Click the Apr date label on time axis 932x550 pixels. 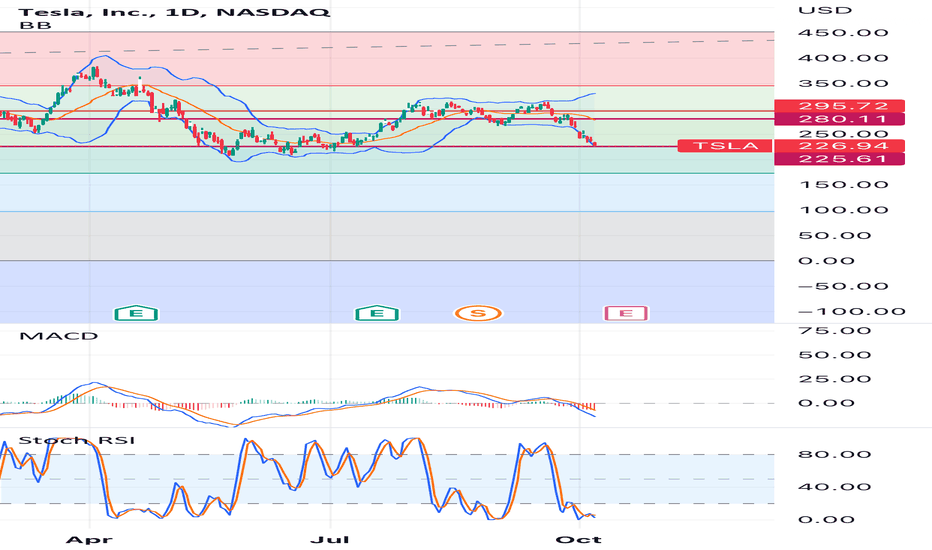pos(89,540)
